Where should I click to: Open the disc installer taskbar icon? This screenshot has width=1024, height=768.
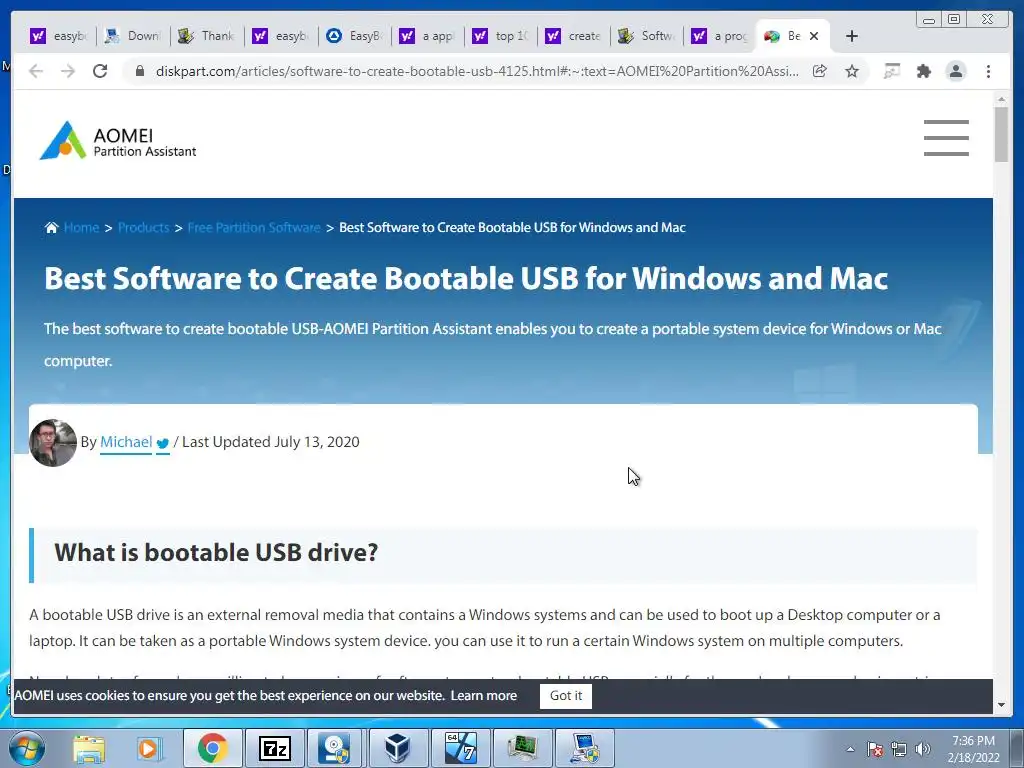point(336,748)
